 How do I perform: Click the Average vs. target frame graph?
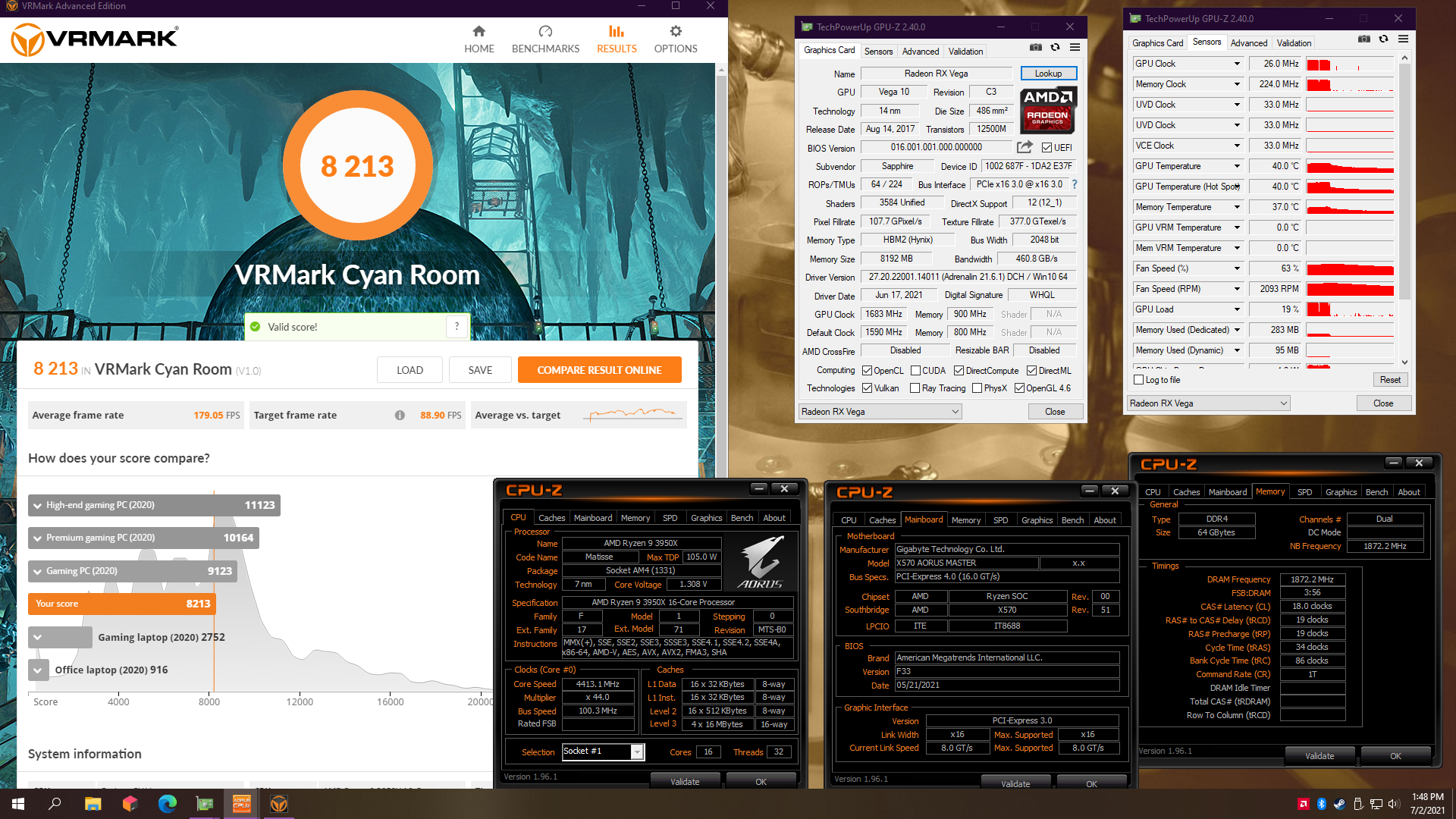pyautogui.click(x=632, y=415)
